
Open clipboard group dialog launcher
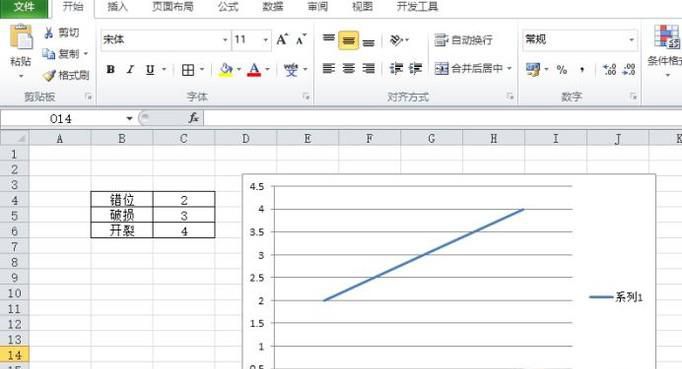(88, 97)
